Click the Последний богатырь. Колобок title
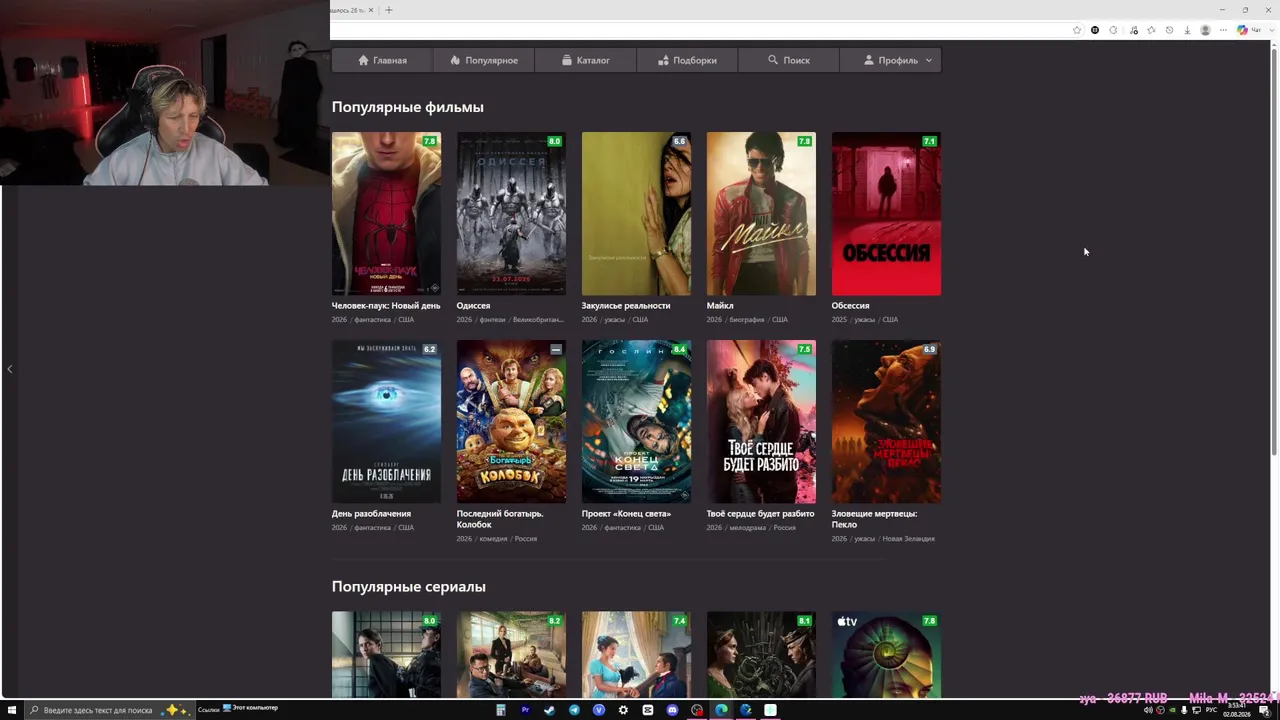 (x=500, y=519)
